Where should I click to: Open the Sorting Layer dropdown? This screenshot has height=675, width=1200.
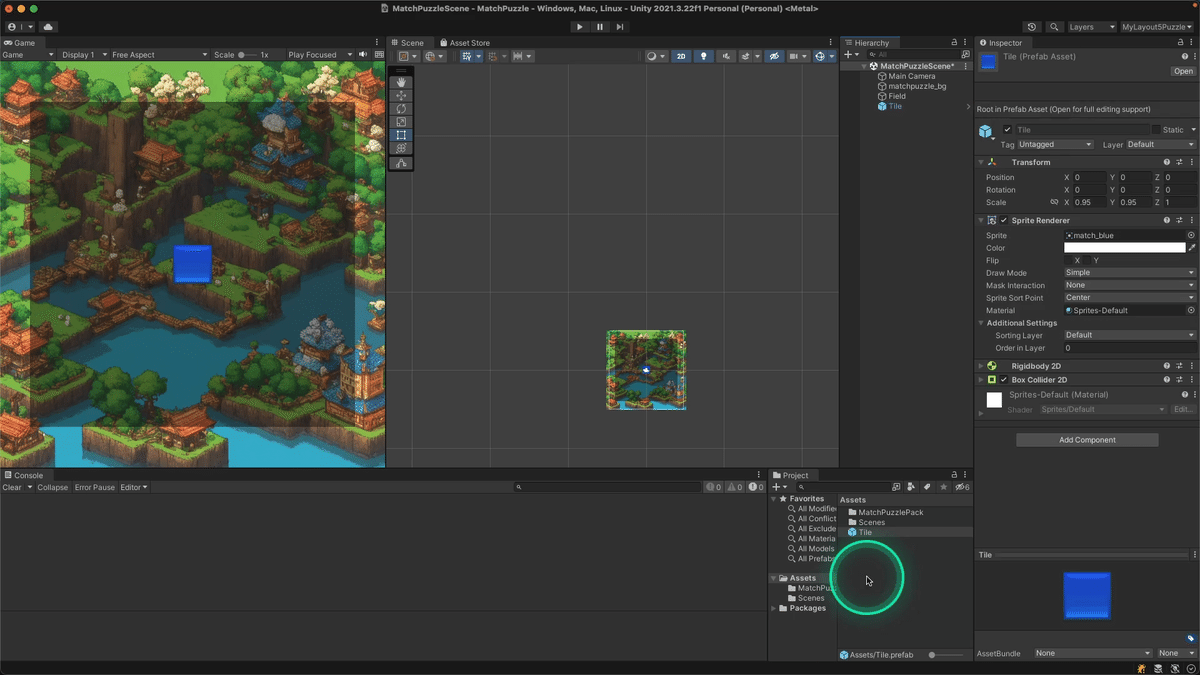pyautogui.click(x=1130, y=335)
